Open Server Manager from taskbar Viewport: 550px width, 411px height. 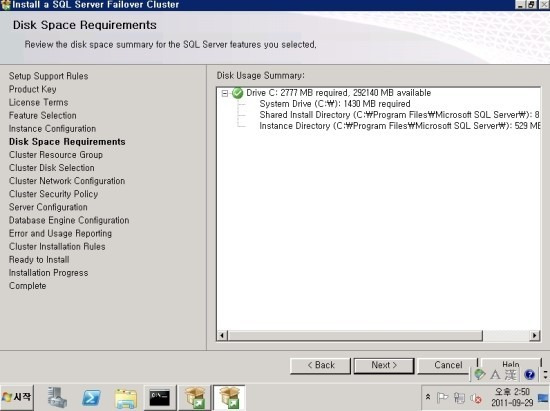(57, 398)
